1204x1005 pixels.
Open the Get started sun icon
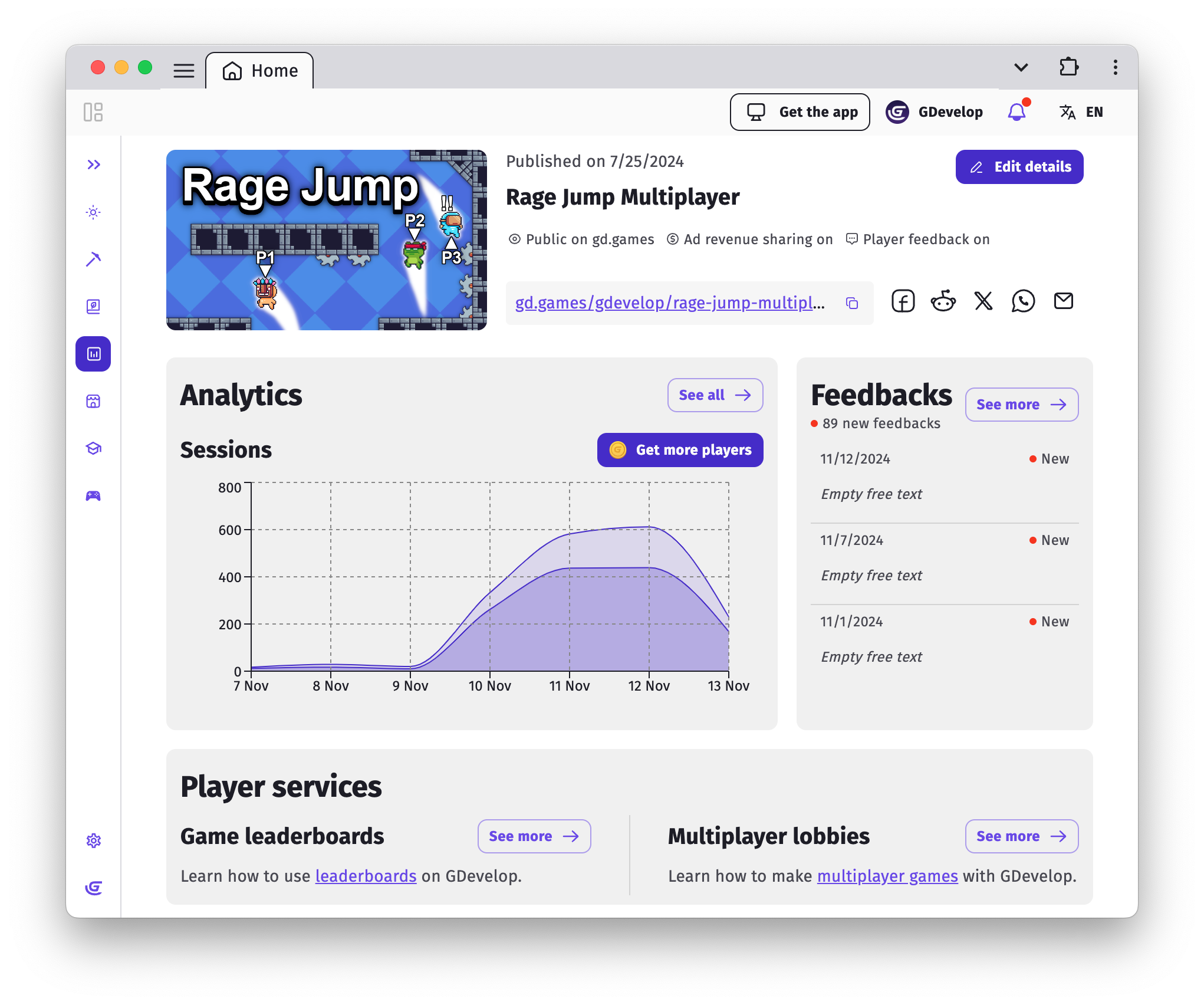point(93,212)
